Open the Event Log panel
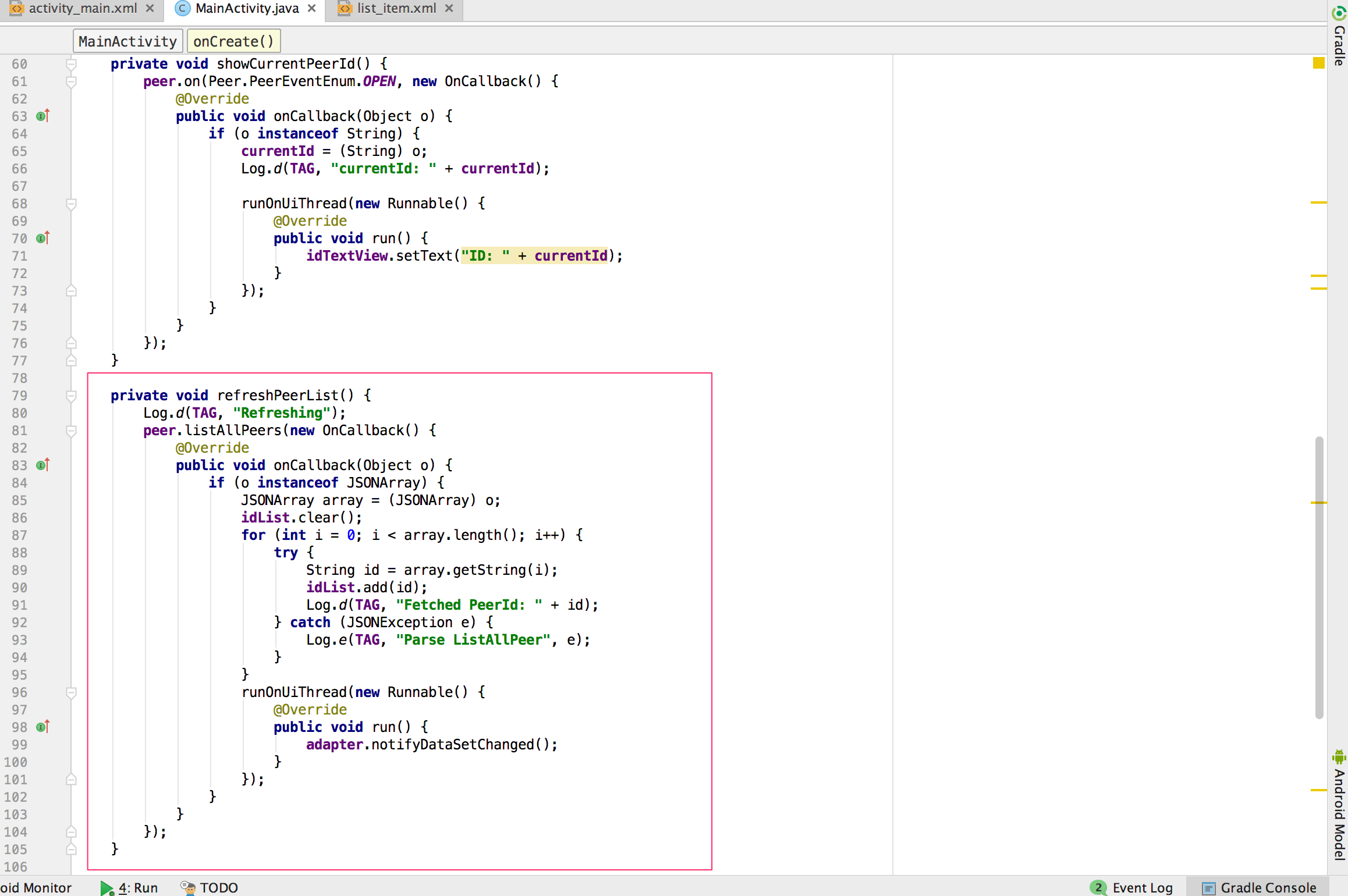The image size is (1348, 896). (1135, 887)
